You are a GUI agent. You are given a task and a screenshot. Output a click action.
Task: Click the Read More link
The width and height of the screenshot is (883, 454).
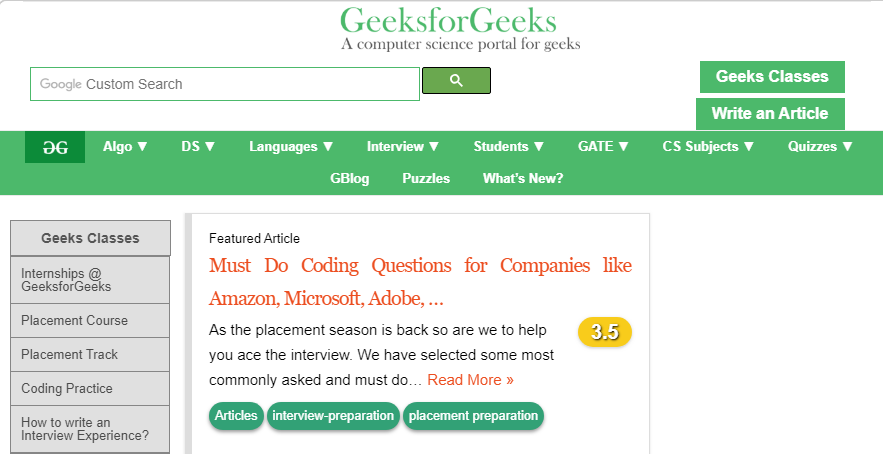[470, 380]
